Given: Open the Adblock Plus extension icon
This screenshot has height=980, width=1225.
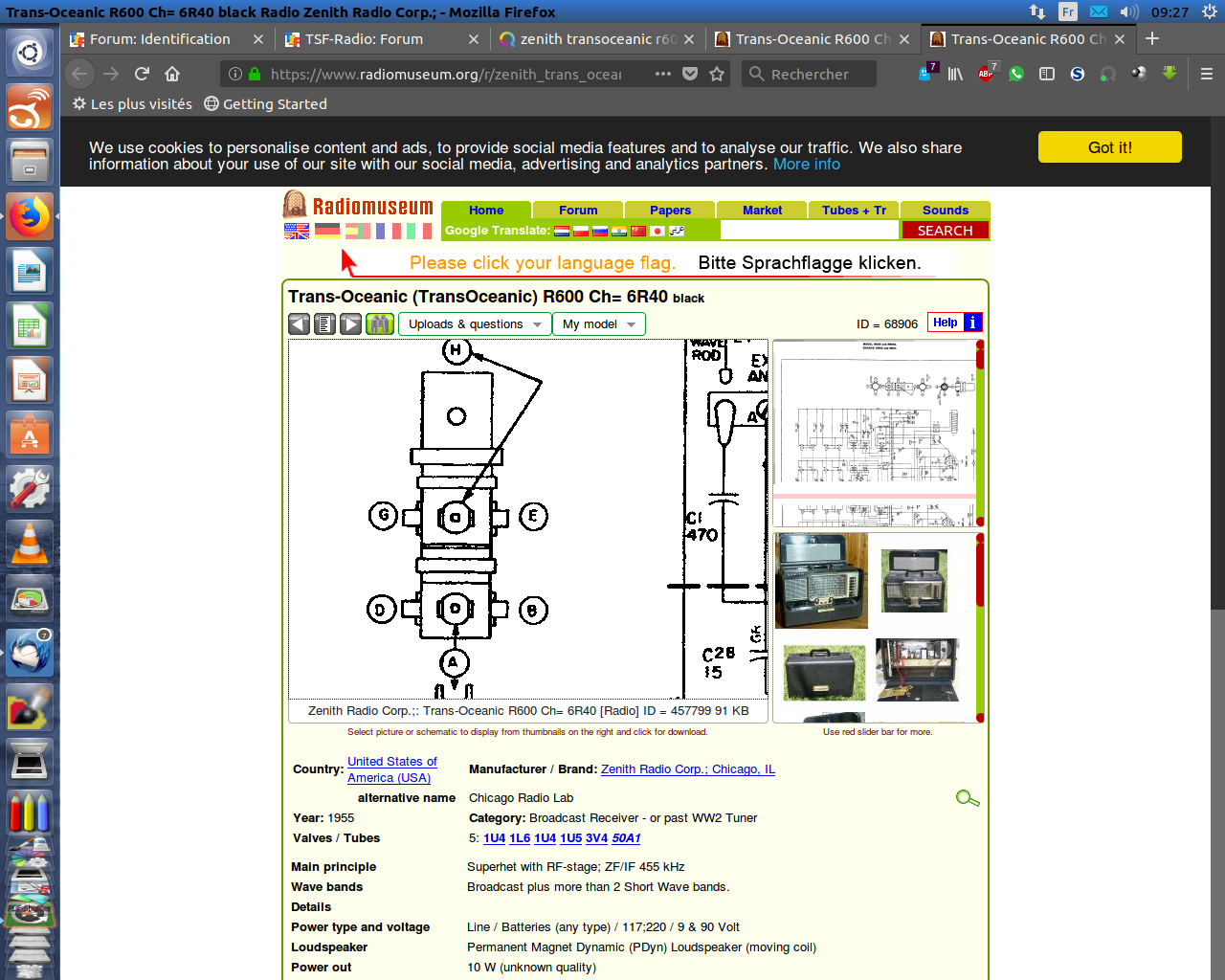Looking at the screenshot, I should (986, 74).
